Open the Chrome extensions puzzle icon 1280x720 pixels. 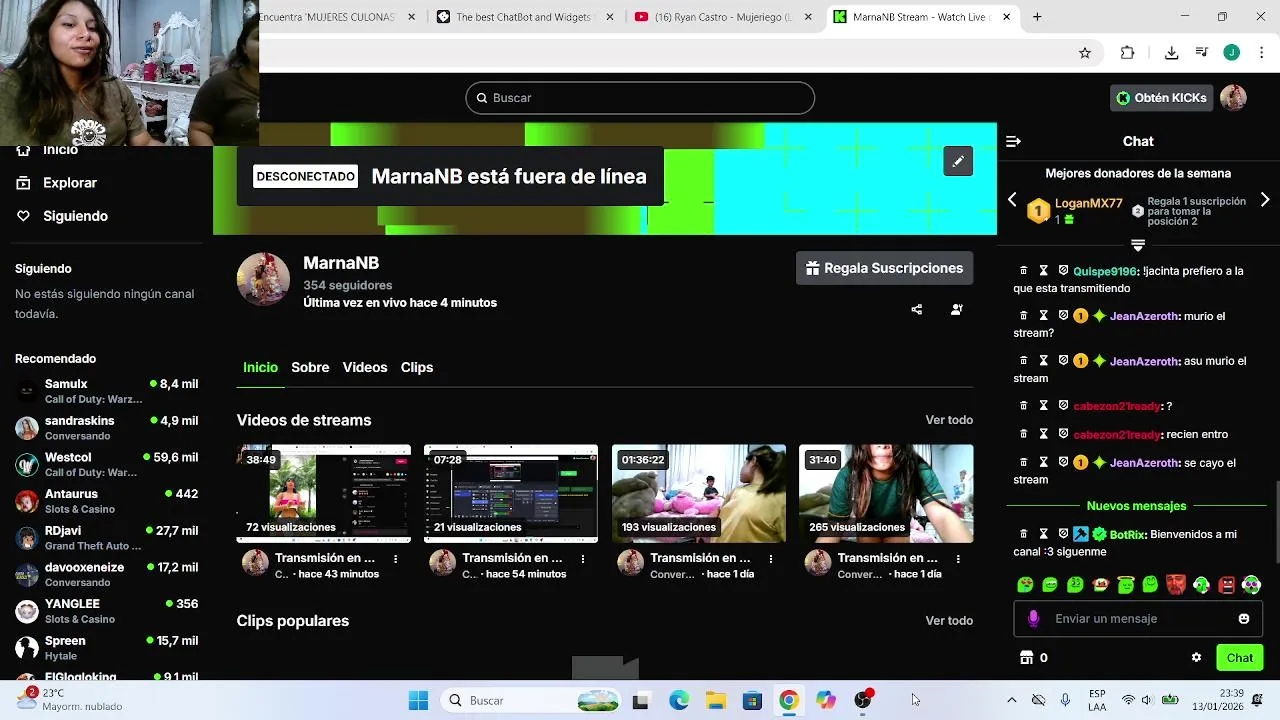(1128, 53)
